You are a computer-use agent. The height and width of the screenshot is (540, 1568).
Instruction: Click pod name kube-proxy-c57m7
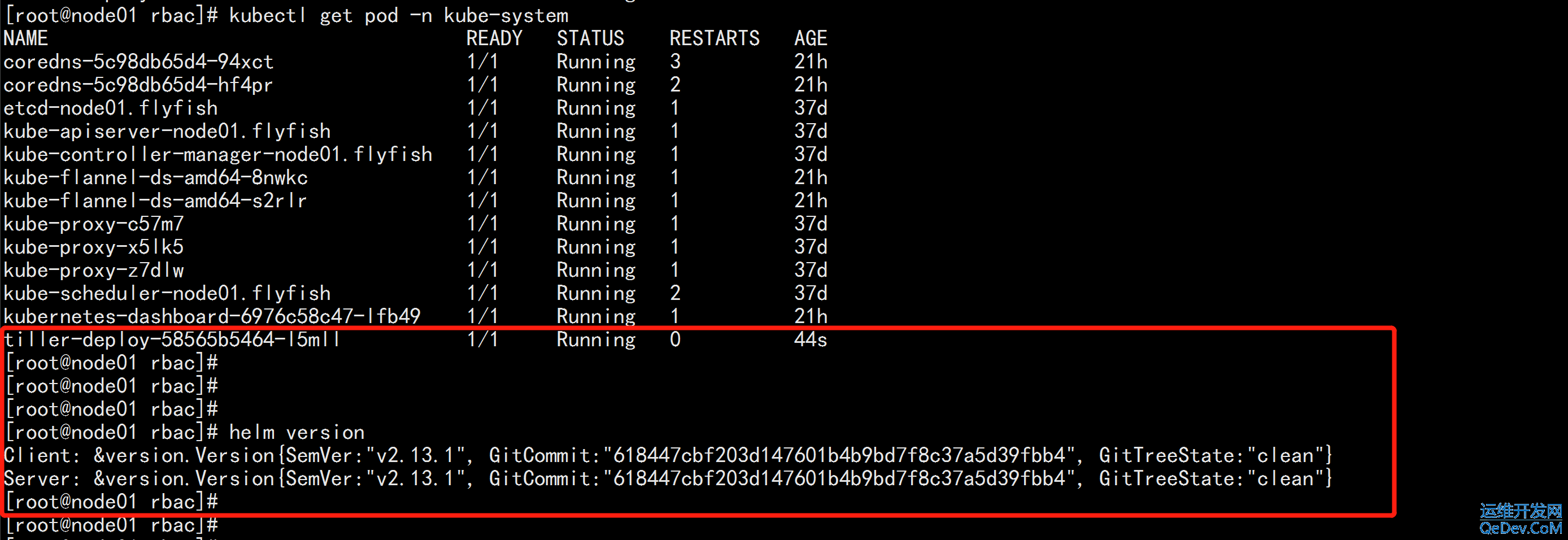click(94, 224)
